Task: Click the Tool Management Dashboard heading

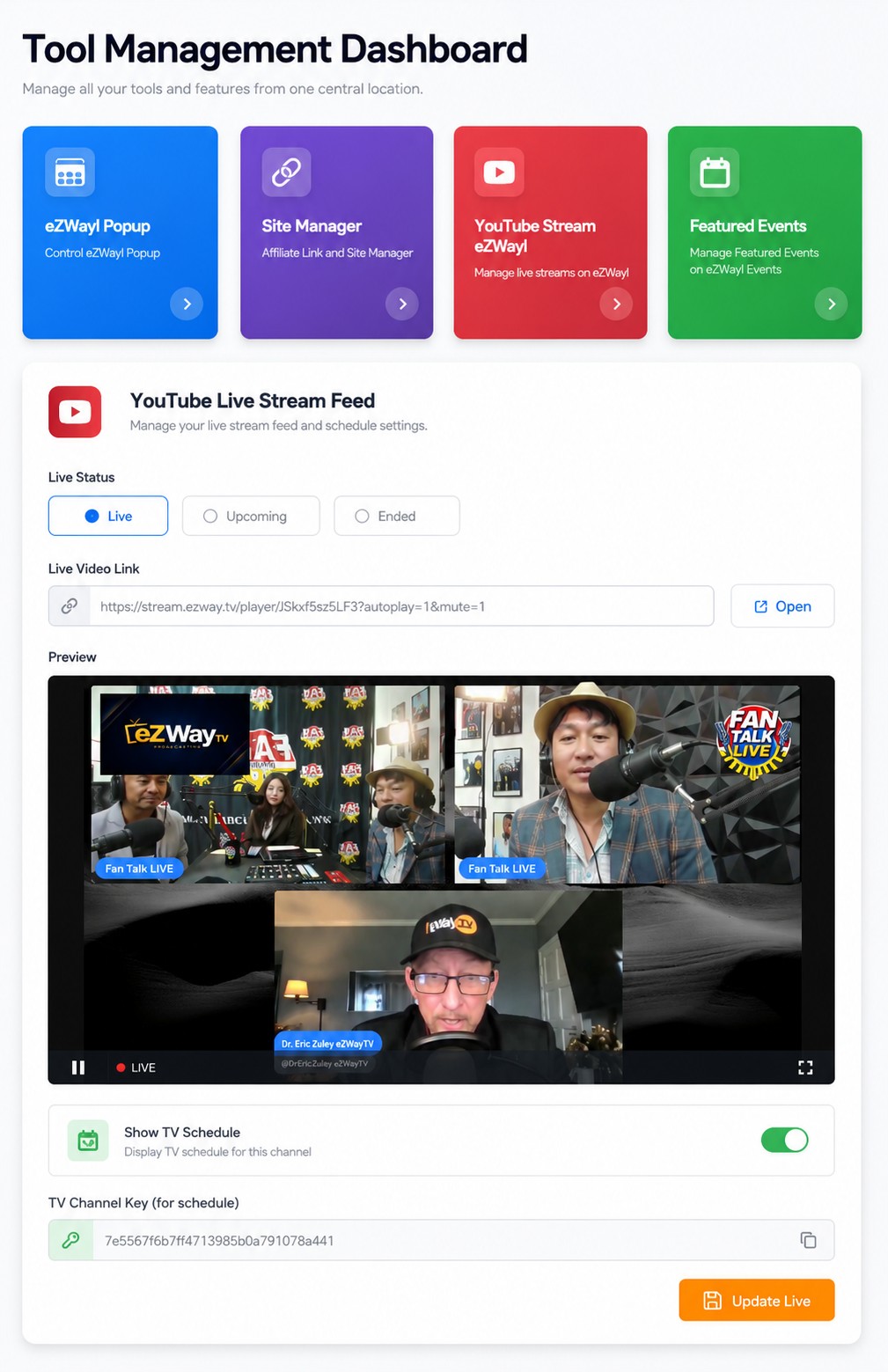Action: 275,49
